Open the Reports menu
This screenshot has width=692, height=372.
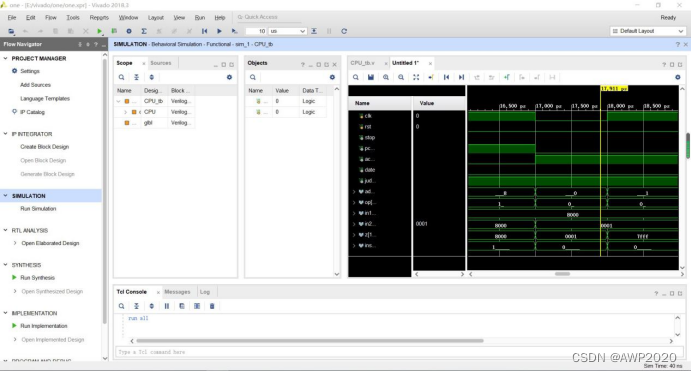click(x=99, y=18)
